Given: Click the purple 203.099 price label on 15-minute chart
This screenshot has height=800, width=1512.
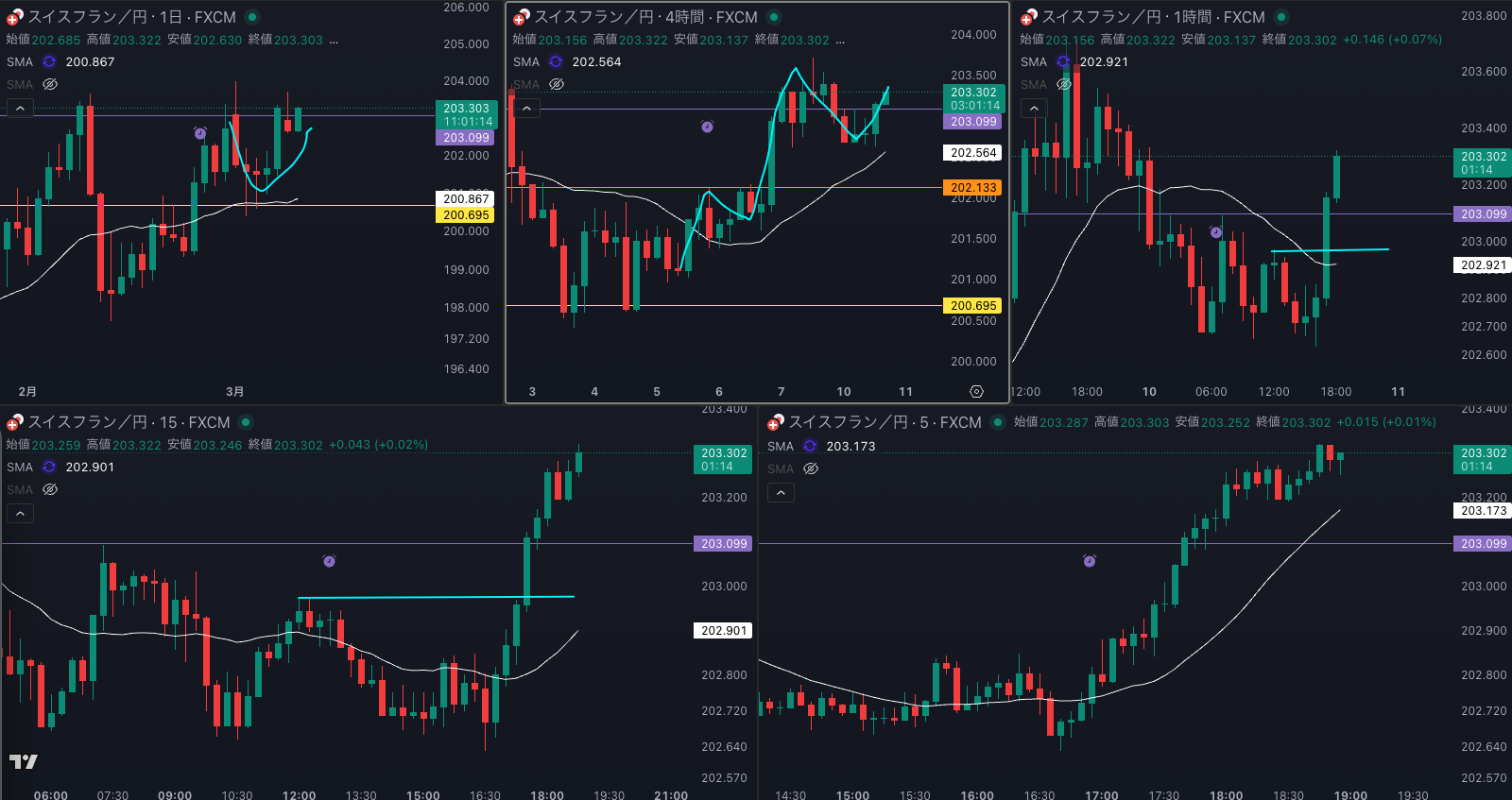Looking at the screenshot, I should [724, 544].
